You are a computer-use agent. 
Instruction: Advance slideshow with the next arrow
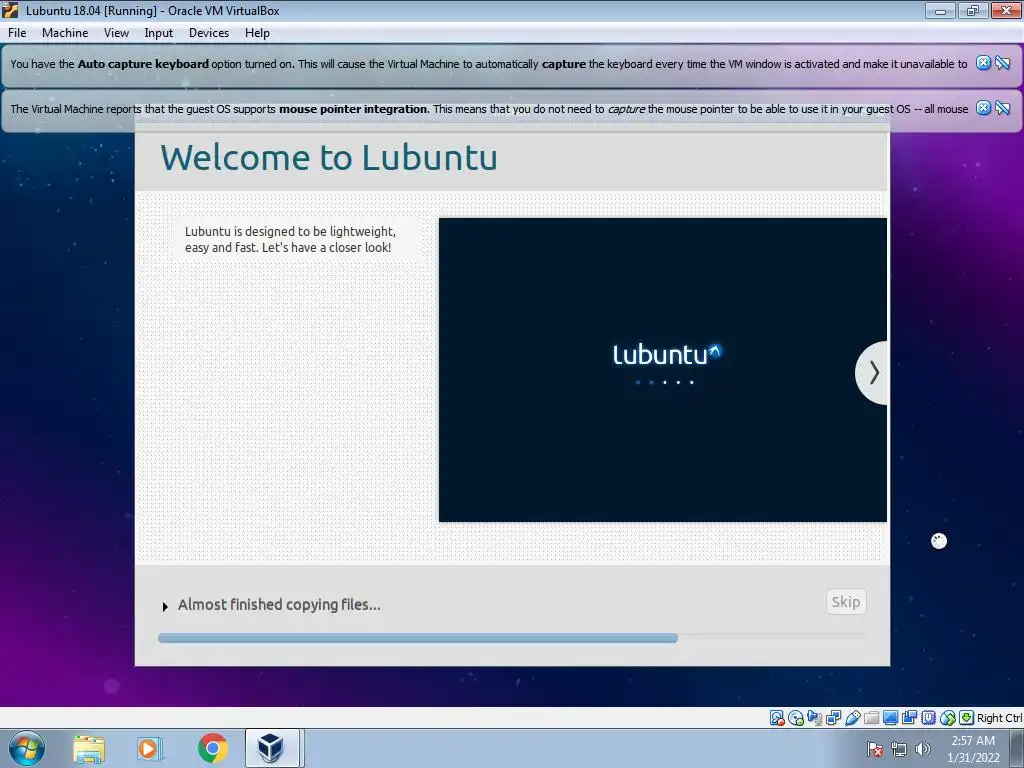point(872,373)
